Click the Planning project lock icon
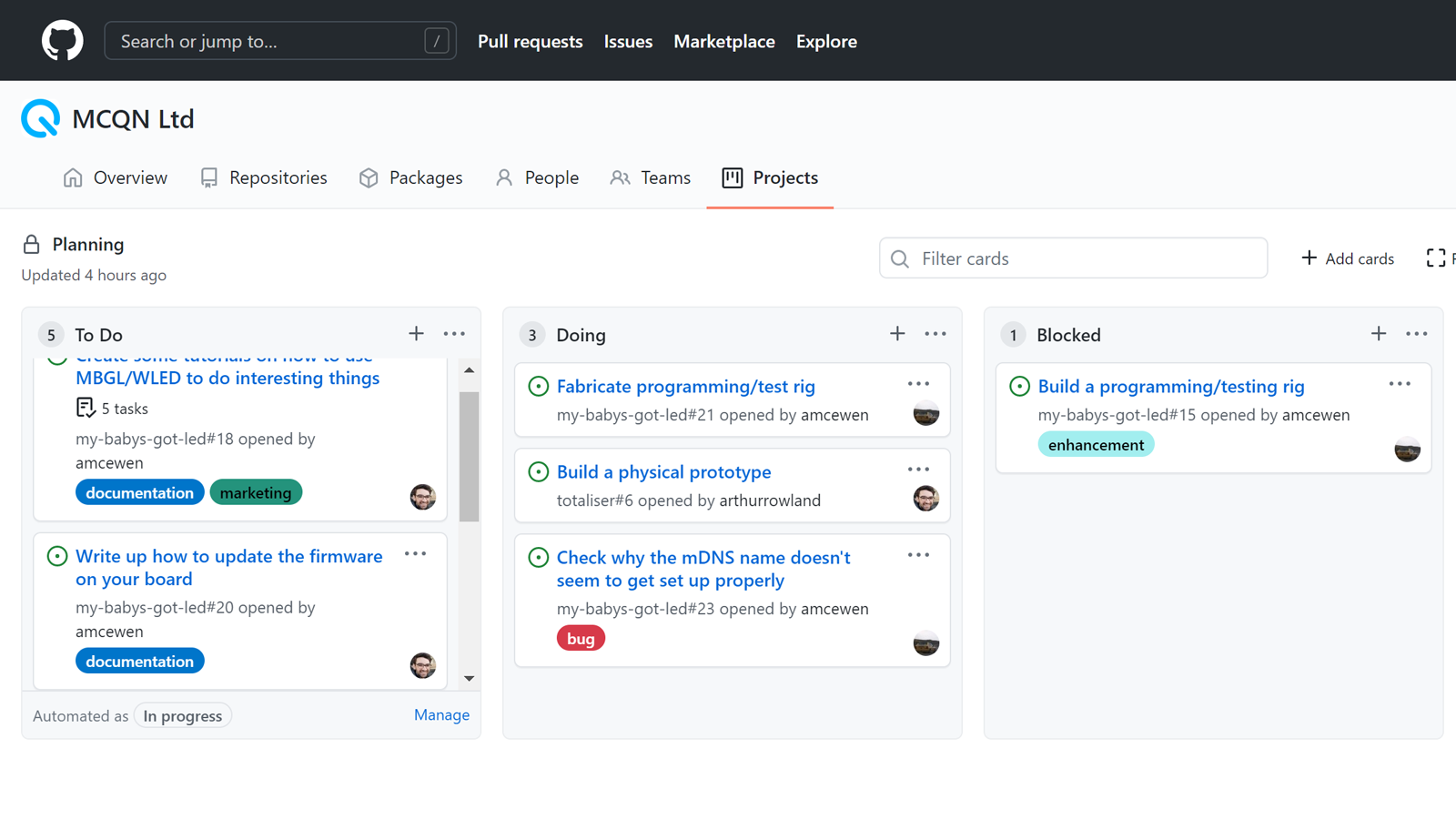 (x=32, y=244)
